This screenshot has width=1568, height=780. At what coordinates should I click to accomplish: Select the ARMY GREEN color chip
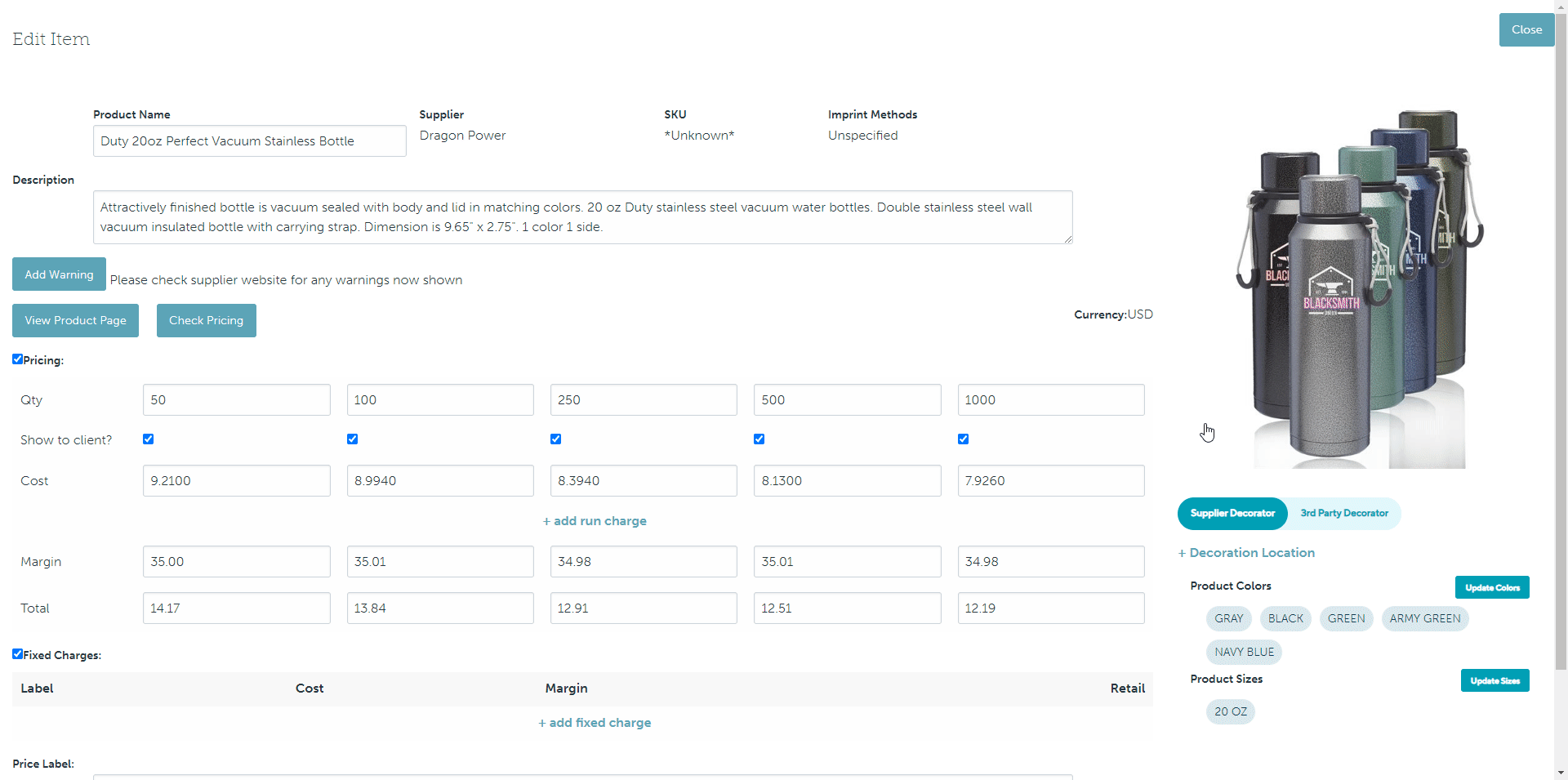coord(1424,619)
